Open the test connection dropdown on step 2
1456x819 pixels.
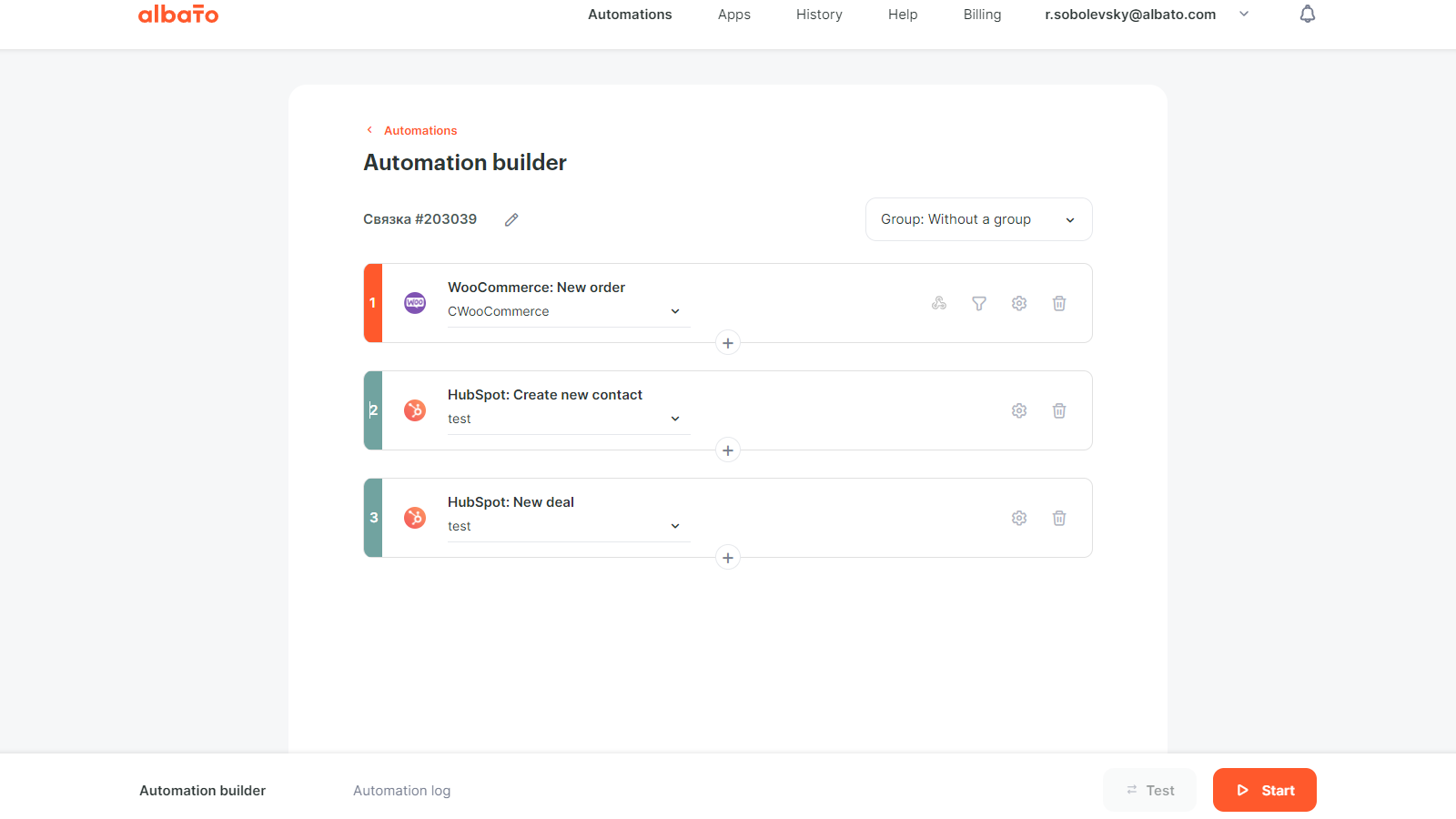[674, 419]
